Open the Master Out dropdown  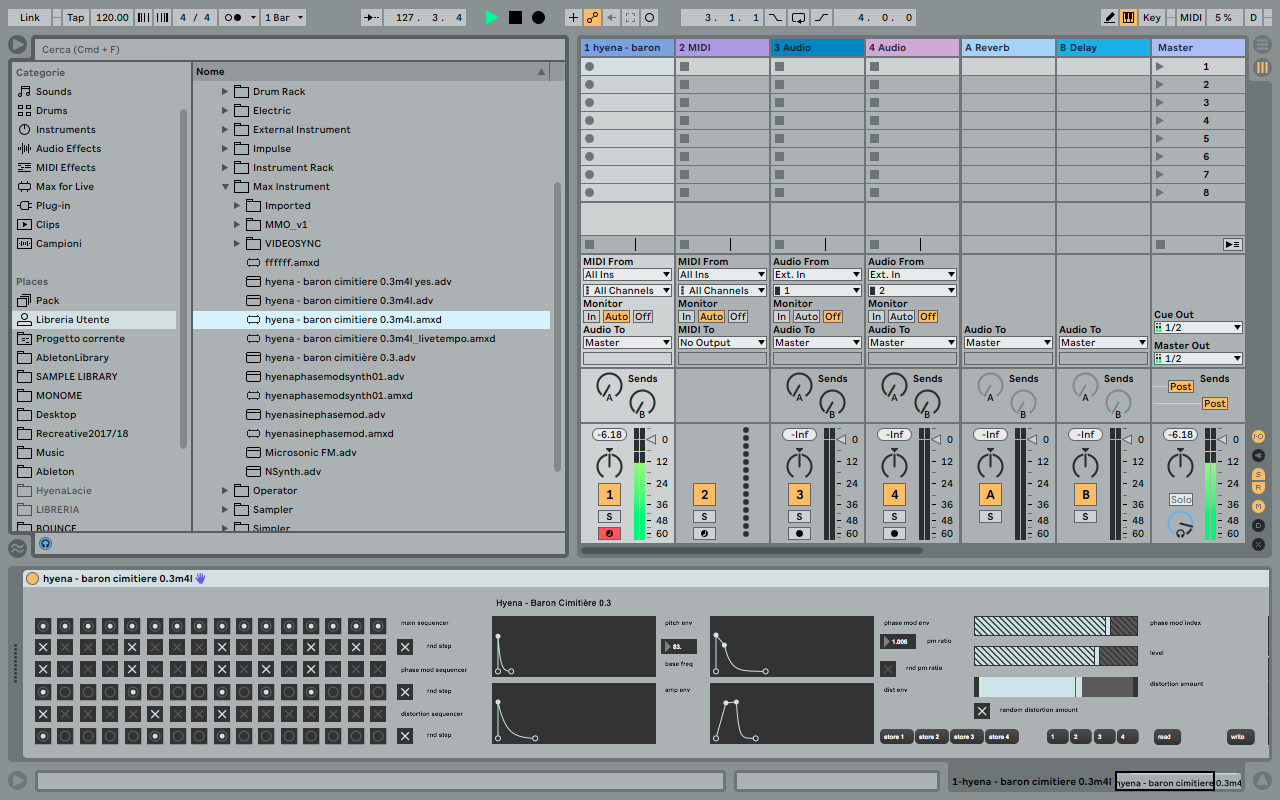pos(1197,359)
